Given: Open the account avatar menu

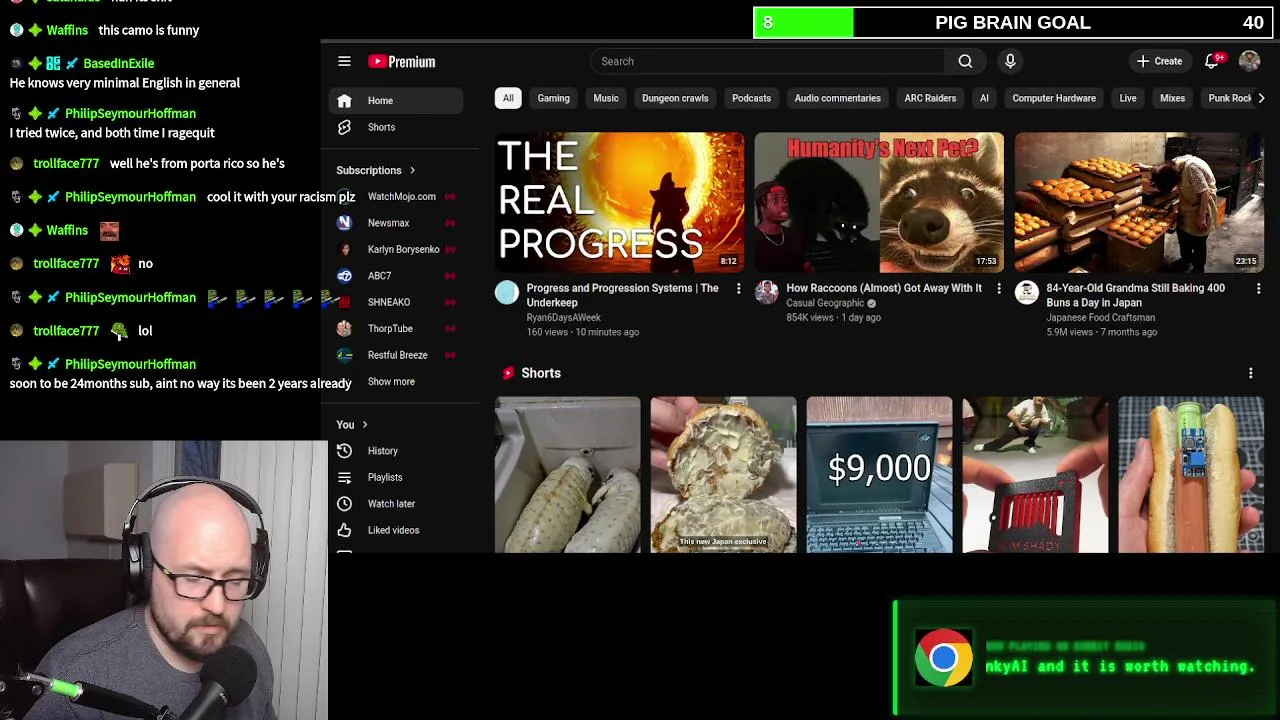Looking at the screenshot, I should (1249, 61).
